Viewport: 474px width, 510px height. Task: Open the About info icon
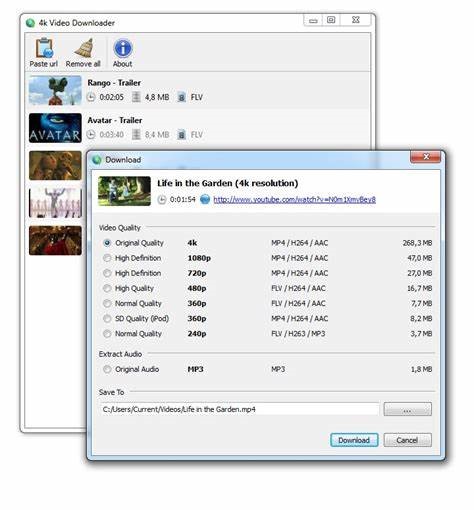(123, 49)
